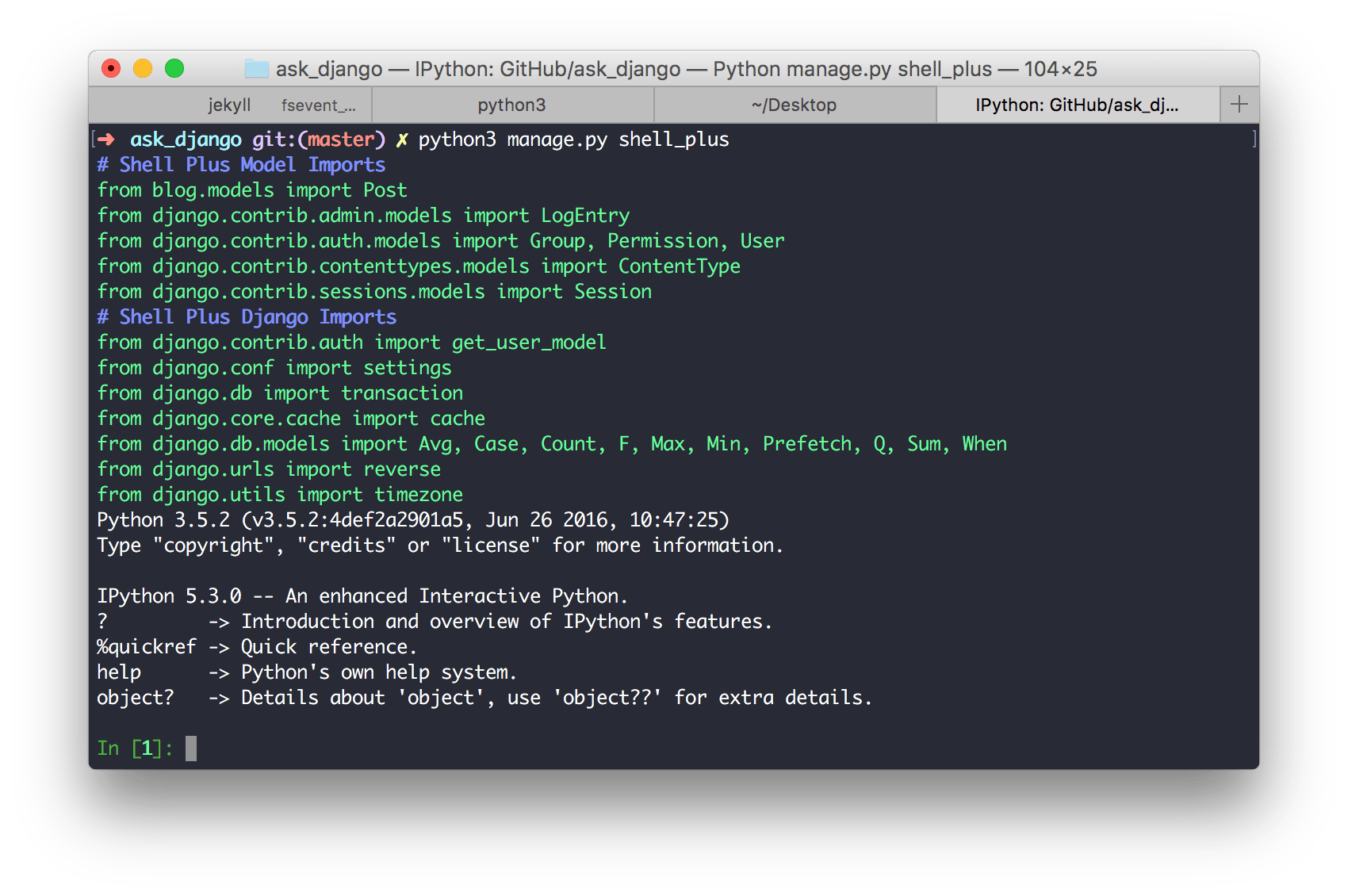Click the In [1]: input prompt

(136, 747)
